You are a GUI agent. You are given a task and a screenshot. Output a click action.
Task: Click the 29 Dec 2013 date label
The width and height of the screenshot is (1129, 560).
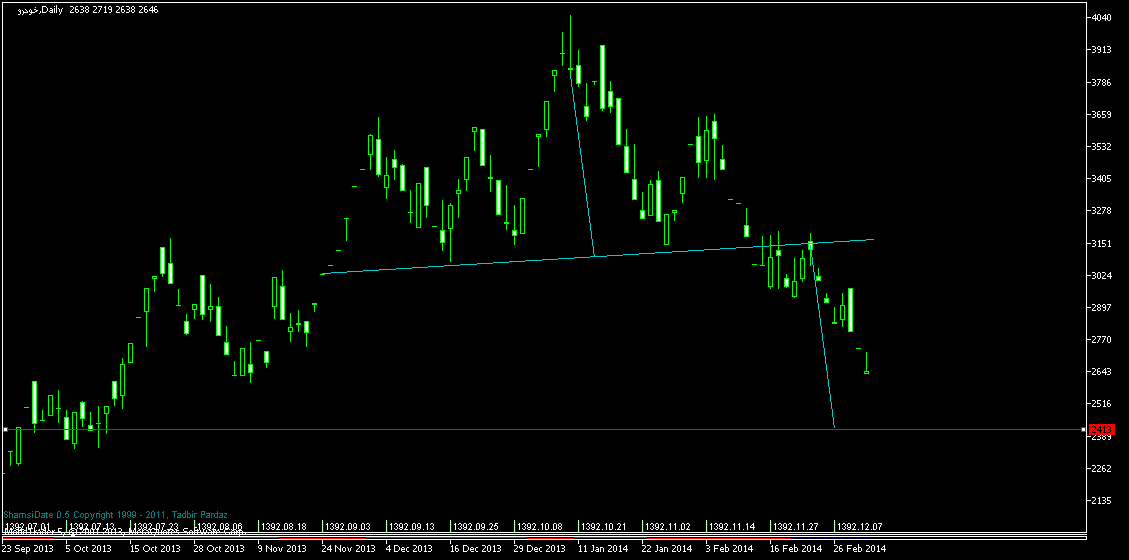coord(540,548)
